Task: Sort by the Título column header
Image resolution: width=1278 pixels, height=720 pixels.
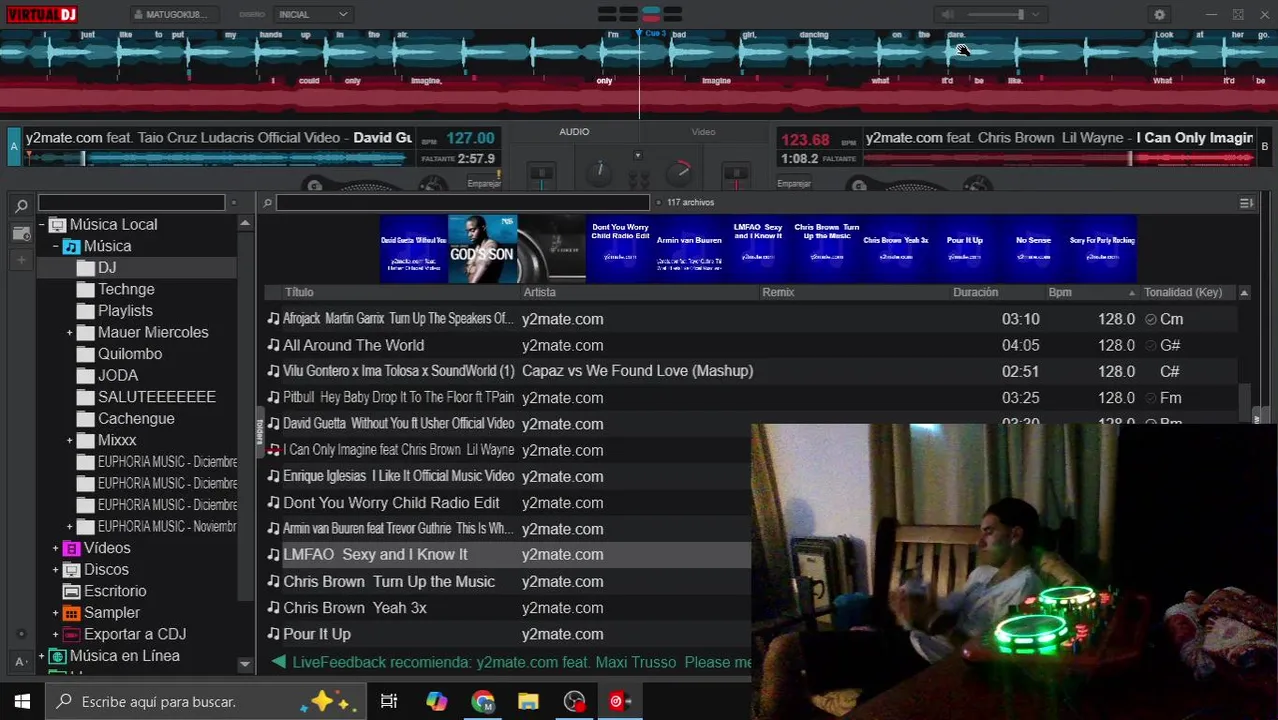Action: (299, 292)
